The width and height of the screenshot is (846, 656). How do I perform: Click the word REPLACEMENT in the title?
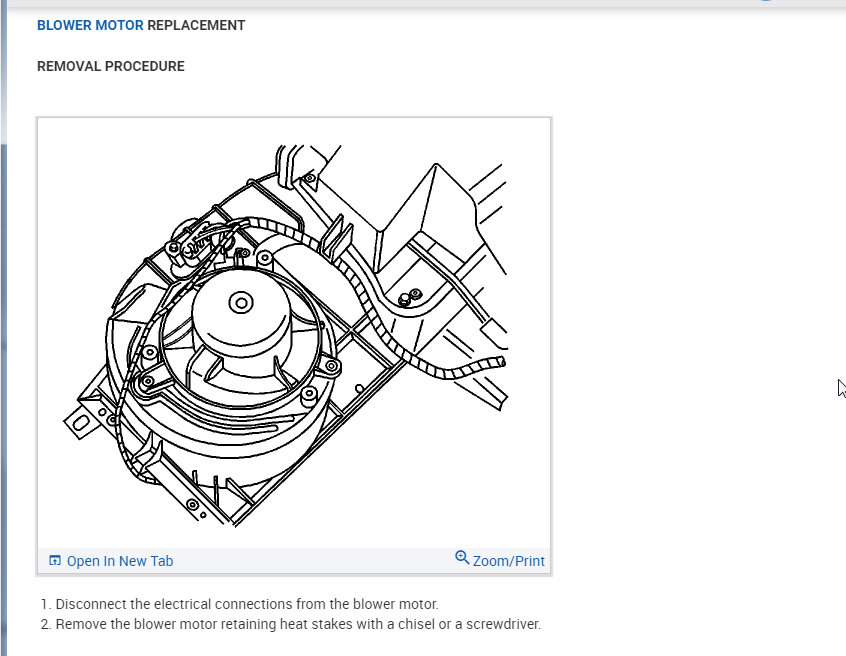coord(196,25)
